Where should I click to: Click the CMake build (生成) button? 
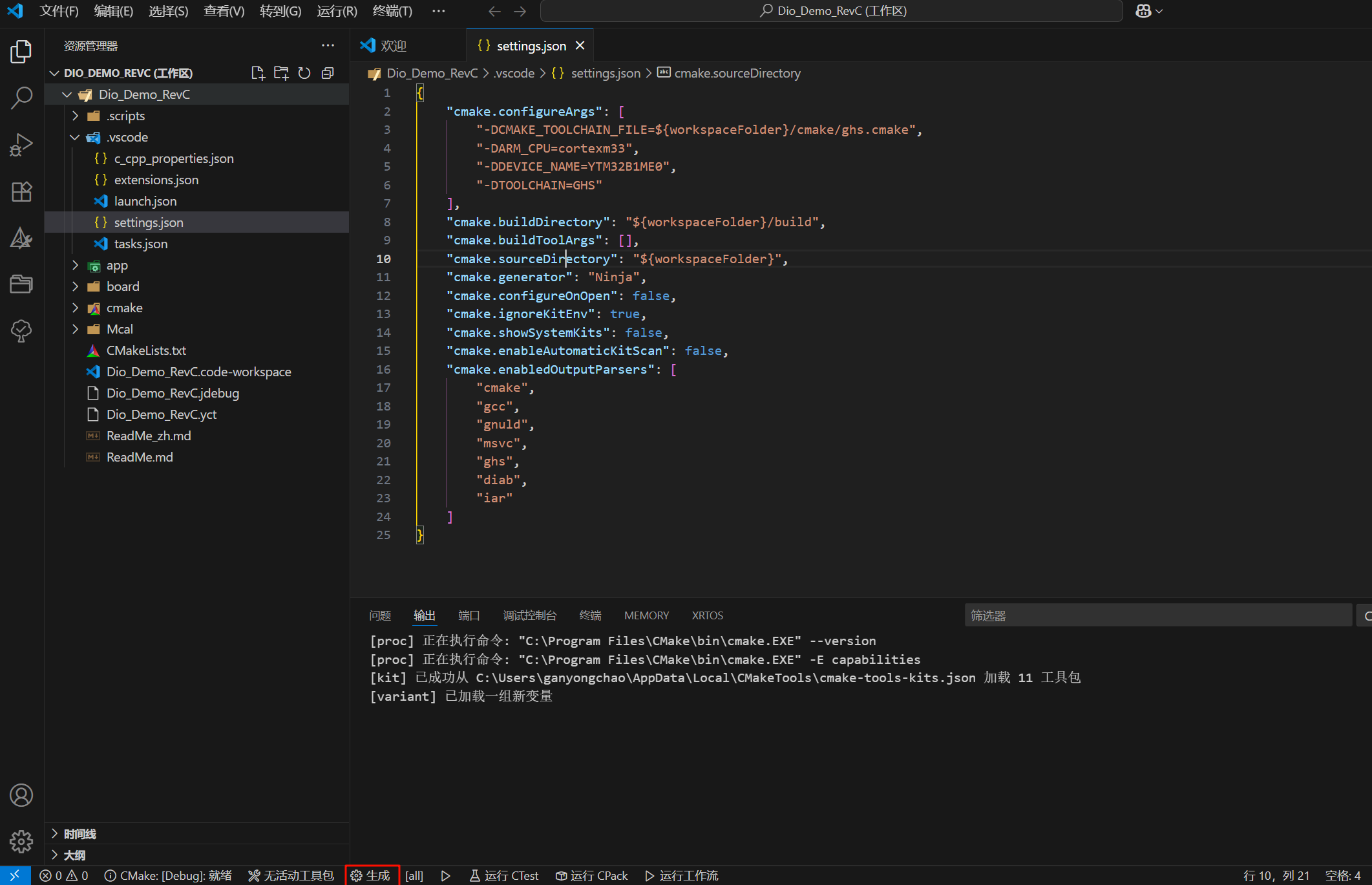pos(372,875)
